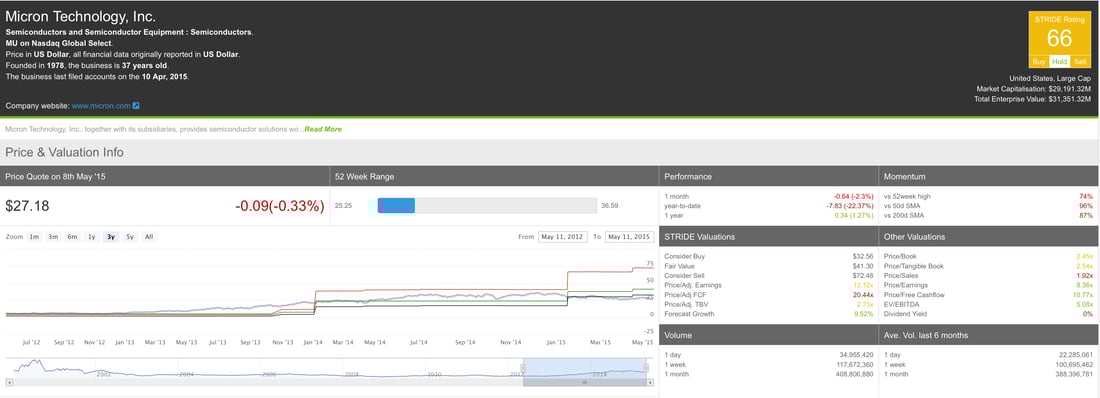Click the Price/Sales value 1.92x

coord(1085,276)
